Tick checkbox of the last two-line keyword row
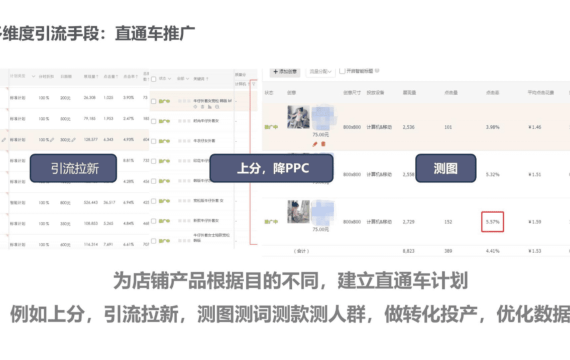This screenshot has width=570, height=360. [154, 241]
